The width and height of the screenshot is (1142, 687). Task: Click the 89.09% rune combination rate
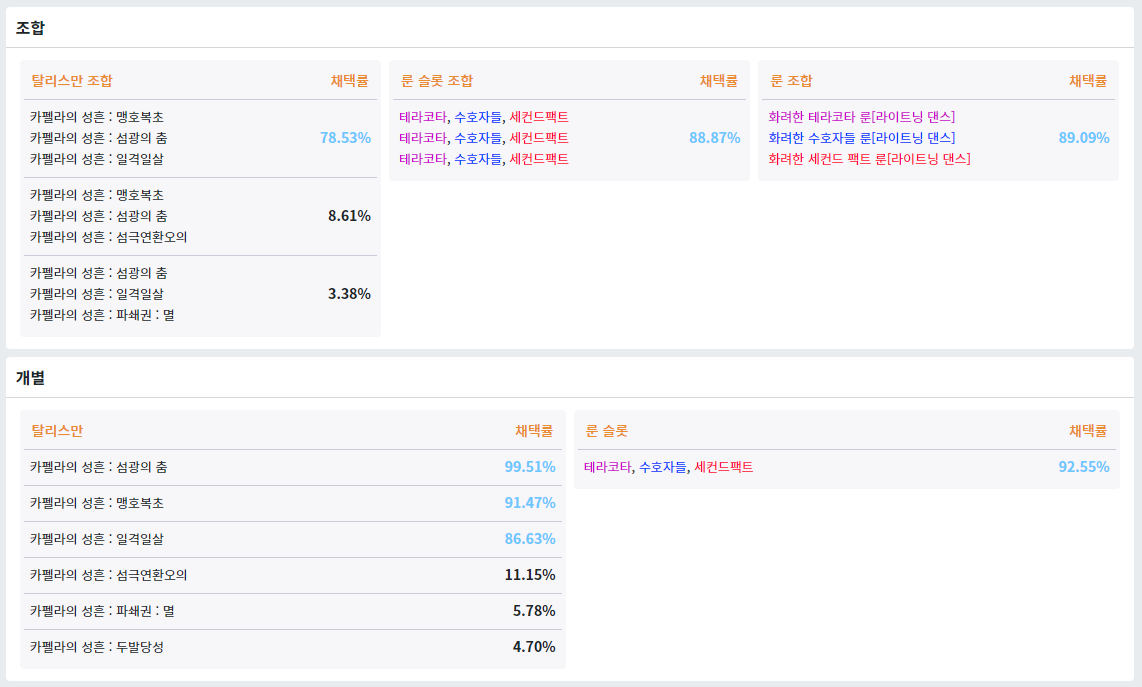click(x=1084, y=138)
